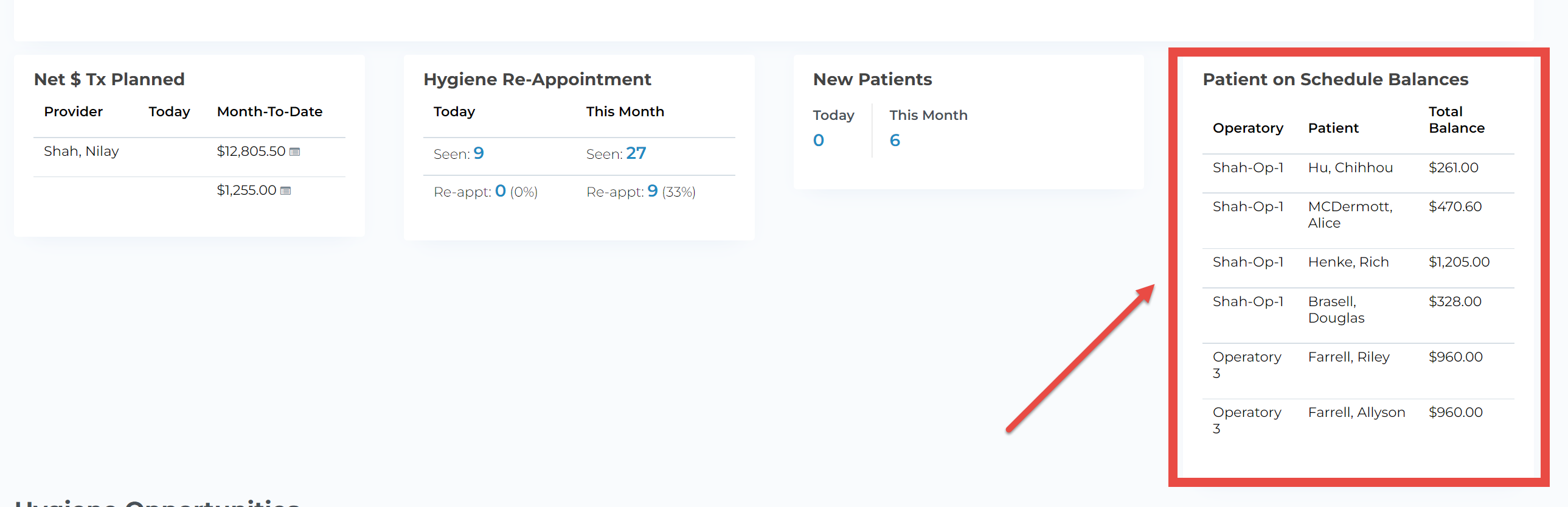Screen dimensions: 1568x507
Task: Click the Total Balance column header
Action: 1457,120
